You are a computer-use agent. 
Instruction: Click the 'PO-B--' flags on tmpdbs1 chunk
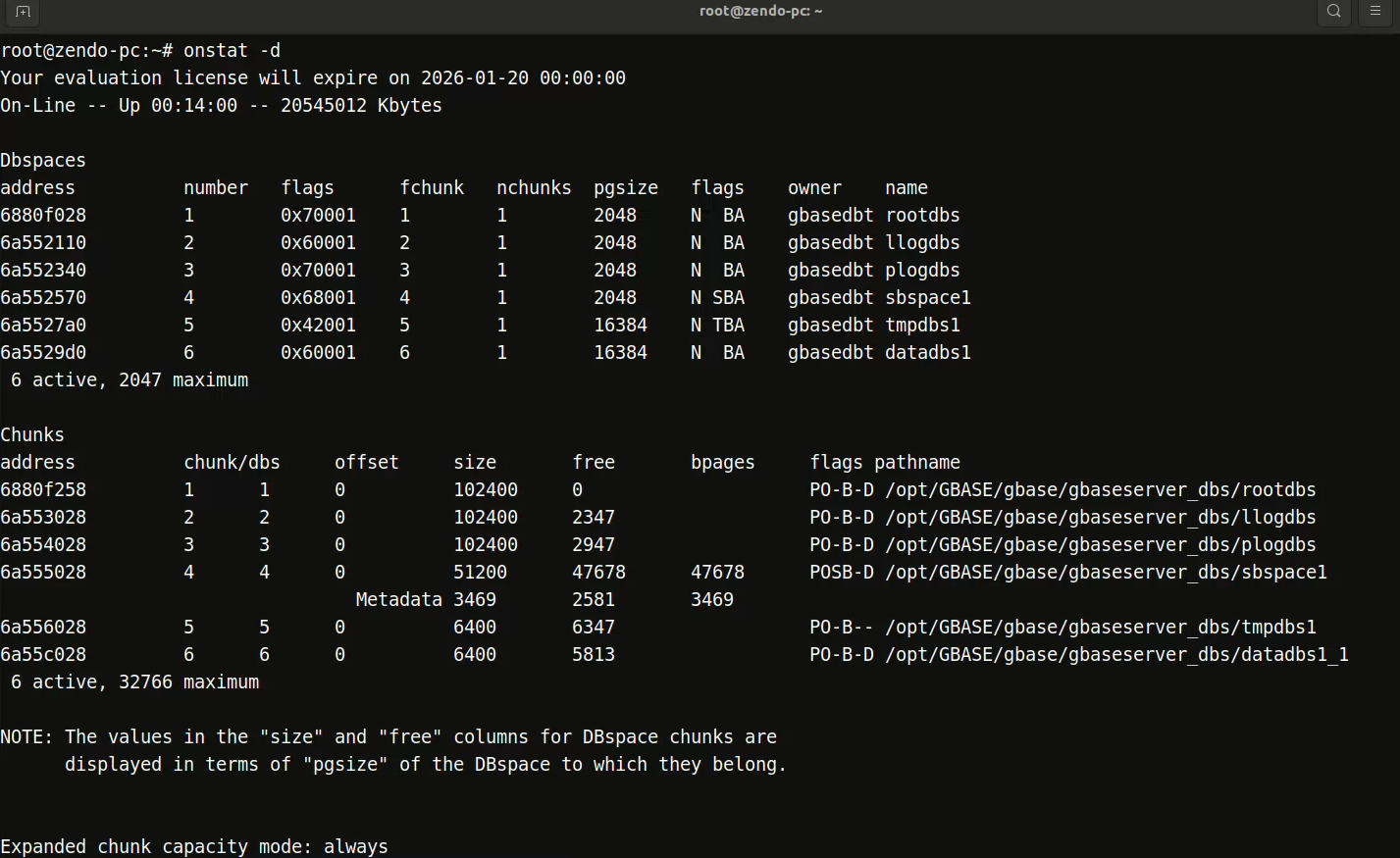[x=842, y=628]
